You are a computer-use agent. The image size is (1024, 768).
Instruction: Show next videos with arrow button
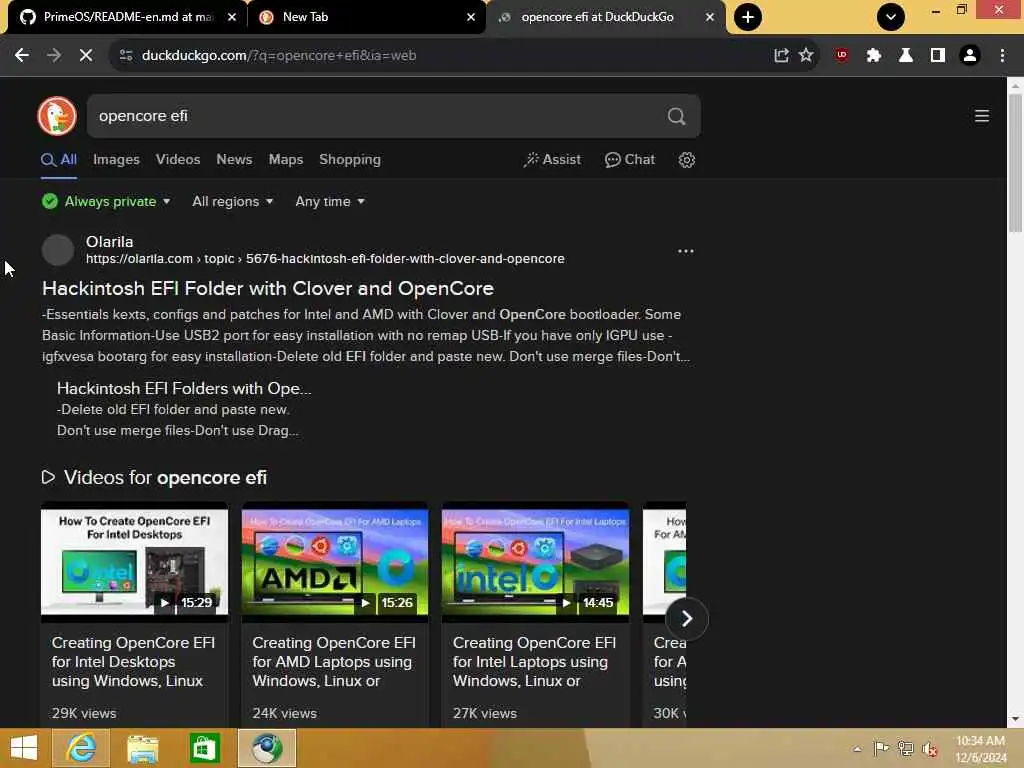point(687,618)
